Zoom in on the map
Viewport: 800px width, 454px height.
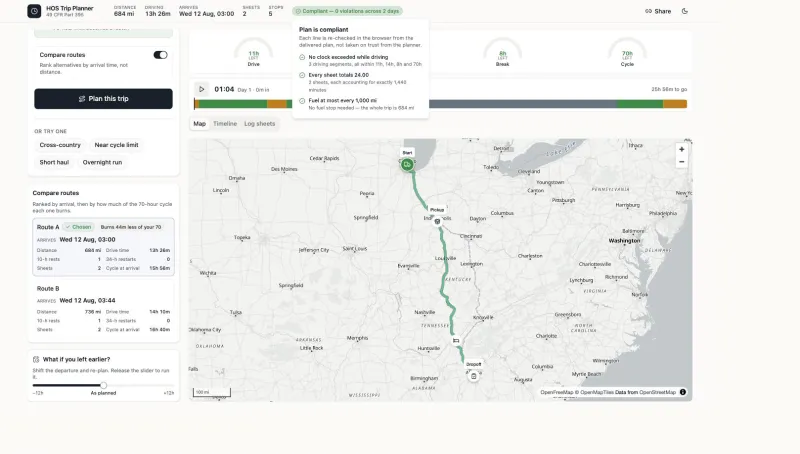682,149
